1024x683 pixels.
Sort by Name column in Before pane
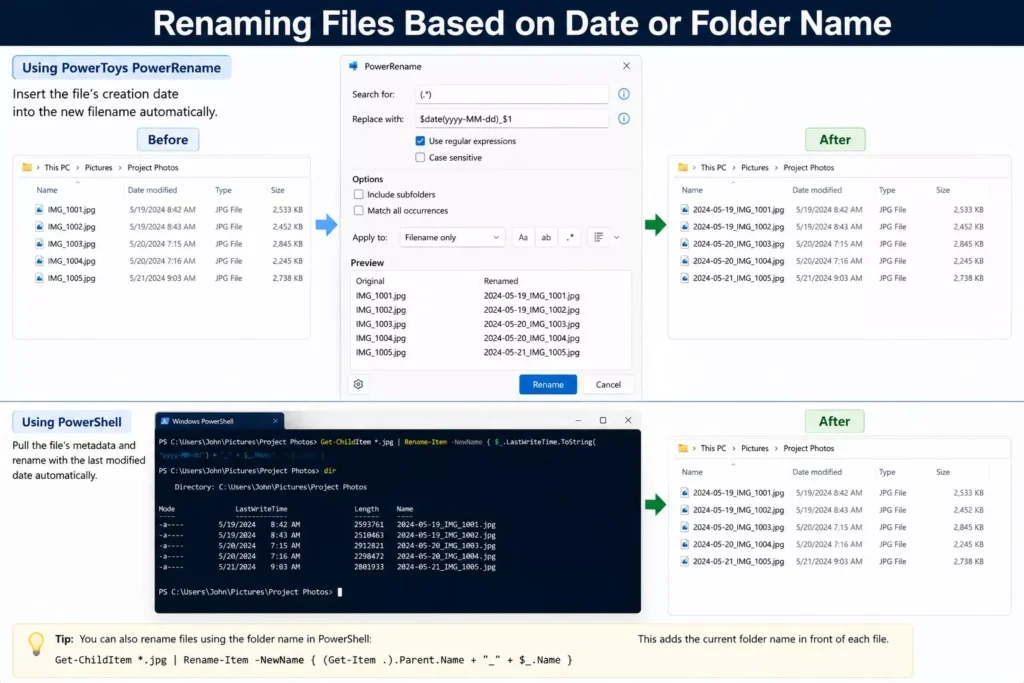pos(47,190)
